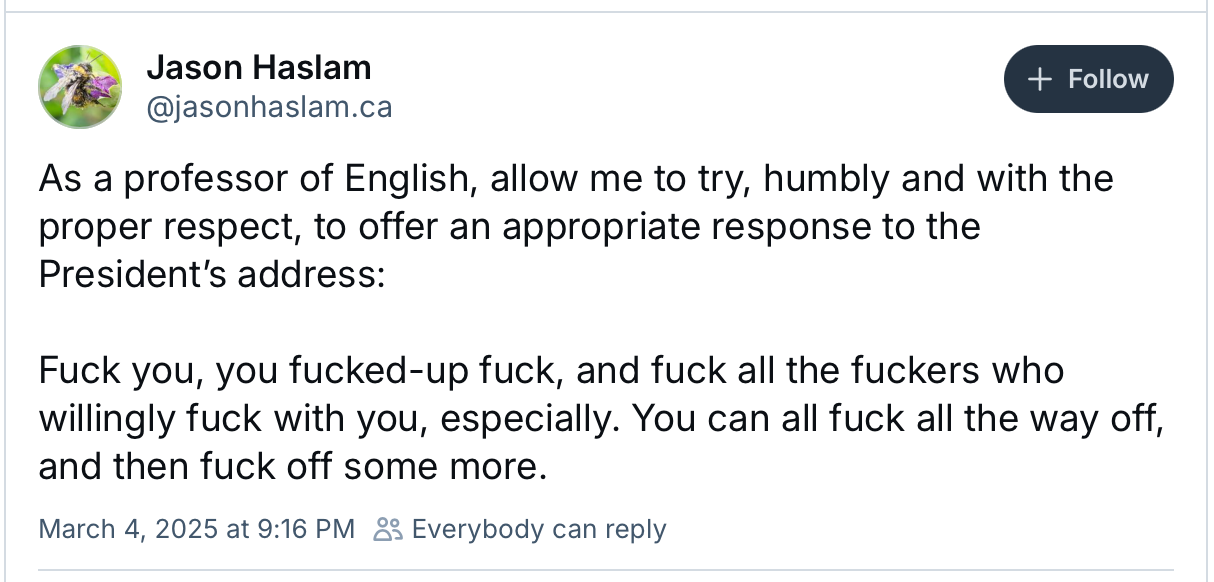Click the 'As a professor of English' line

tap(576, 180)
